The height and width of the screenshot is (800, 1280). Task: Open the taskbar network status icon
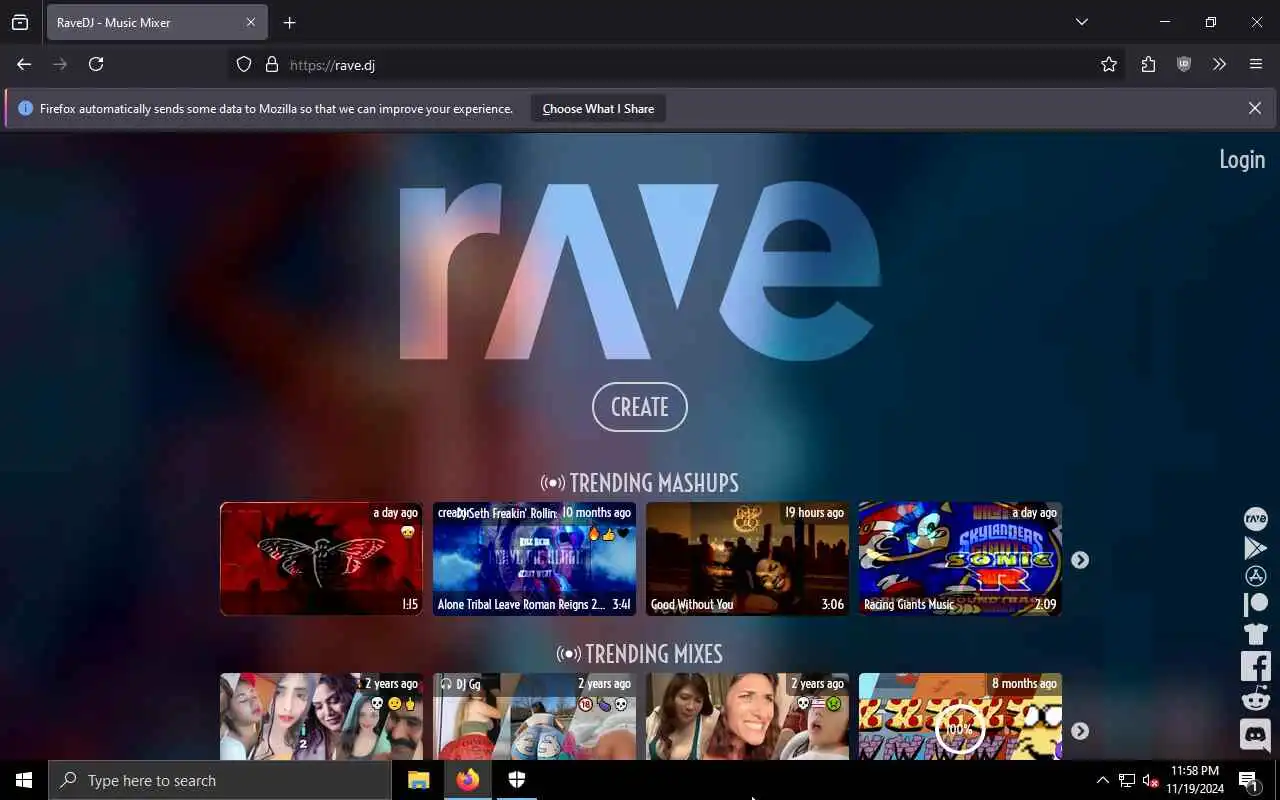pyautogui.click(x=1126, y=780)
